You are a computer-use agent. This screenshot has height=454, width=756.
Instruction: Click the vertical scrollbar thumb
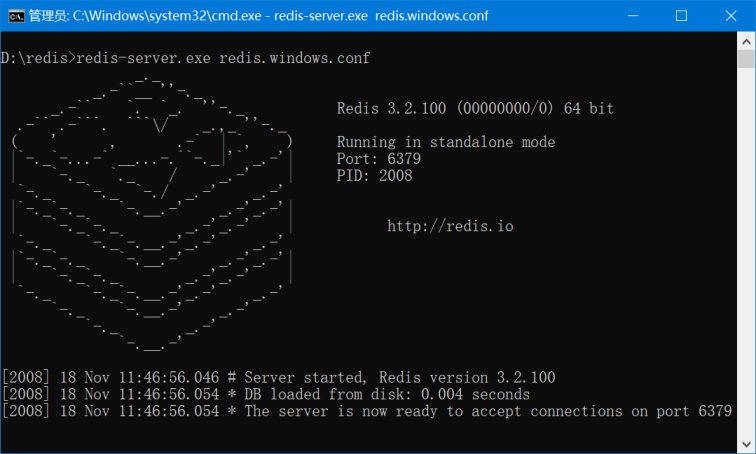pyautogui.click(x=746, y=59)
